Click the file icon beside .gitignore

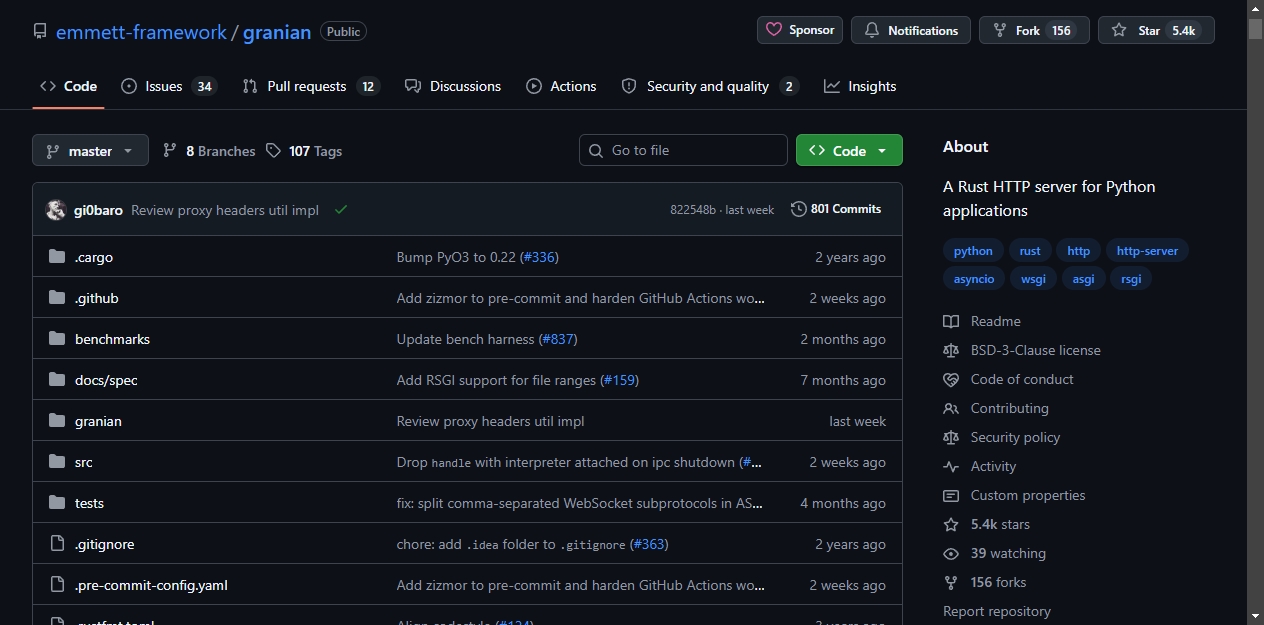point(57,544)
